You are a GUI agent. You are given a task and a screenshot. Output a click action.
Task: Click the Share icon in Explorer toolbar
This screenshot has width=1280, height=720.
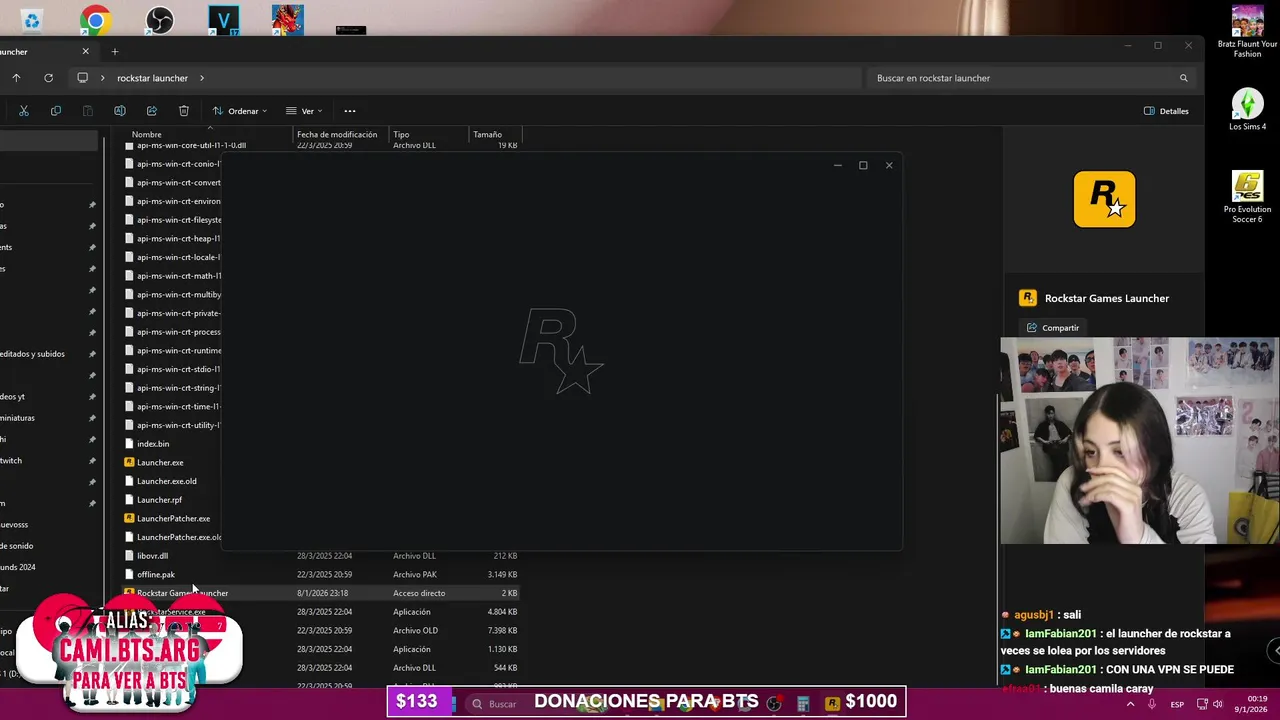152,111
